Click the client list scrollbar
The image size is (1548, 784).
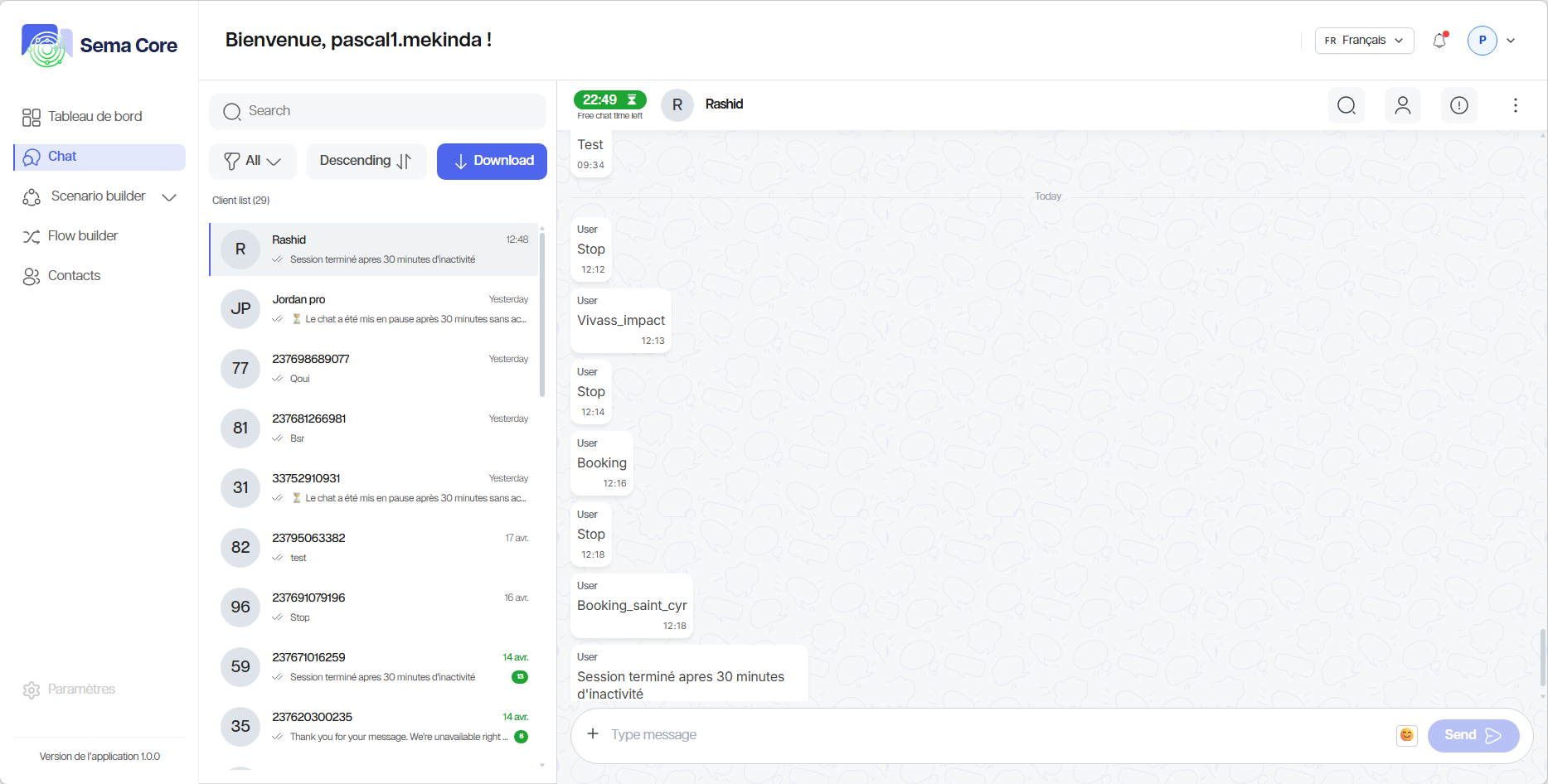(x=542, y=315)
